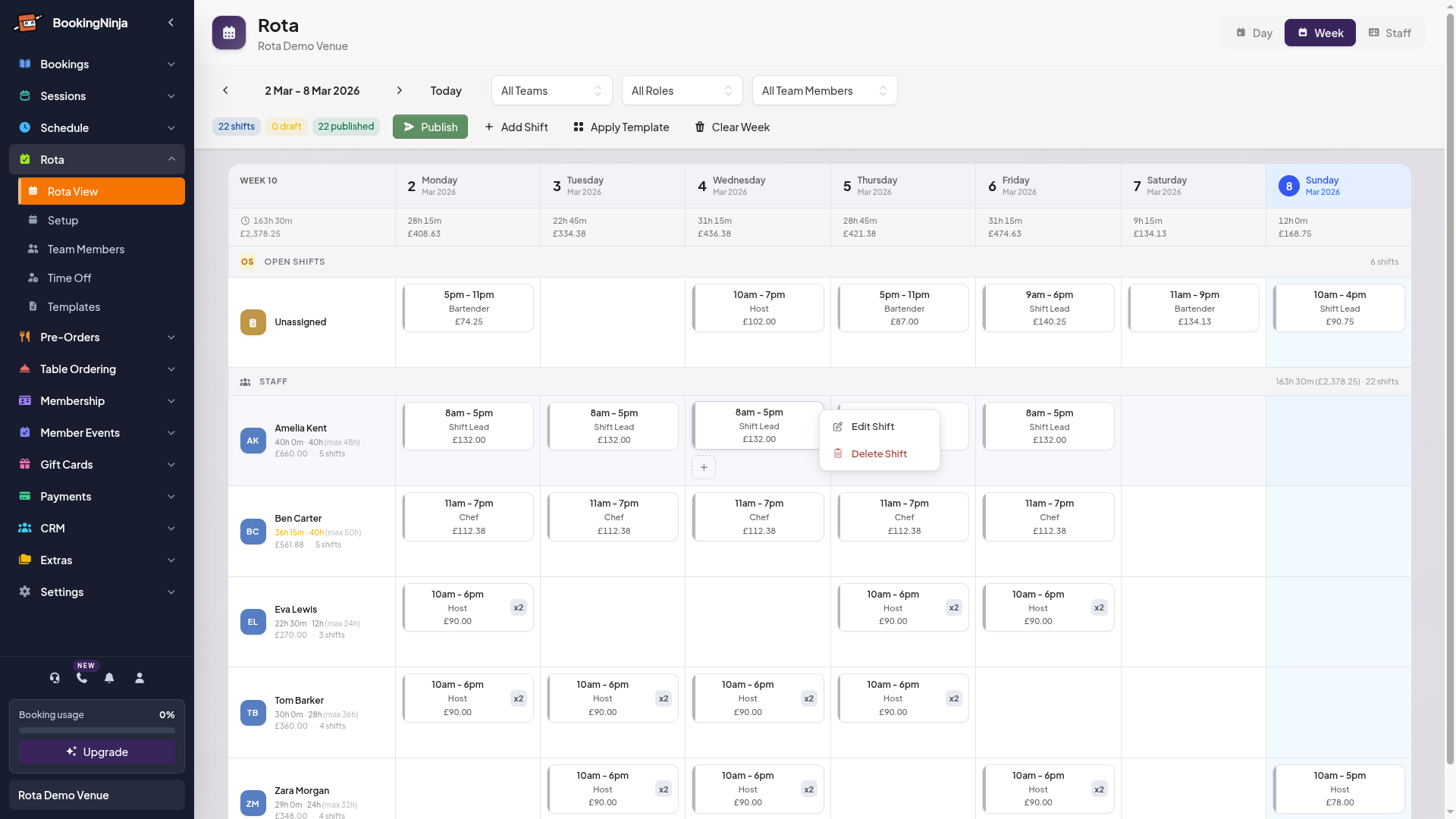This screenshot has height=819, width=1456.
Task: Switch to Week view tab
Action: [x=1320, y=33]
